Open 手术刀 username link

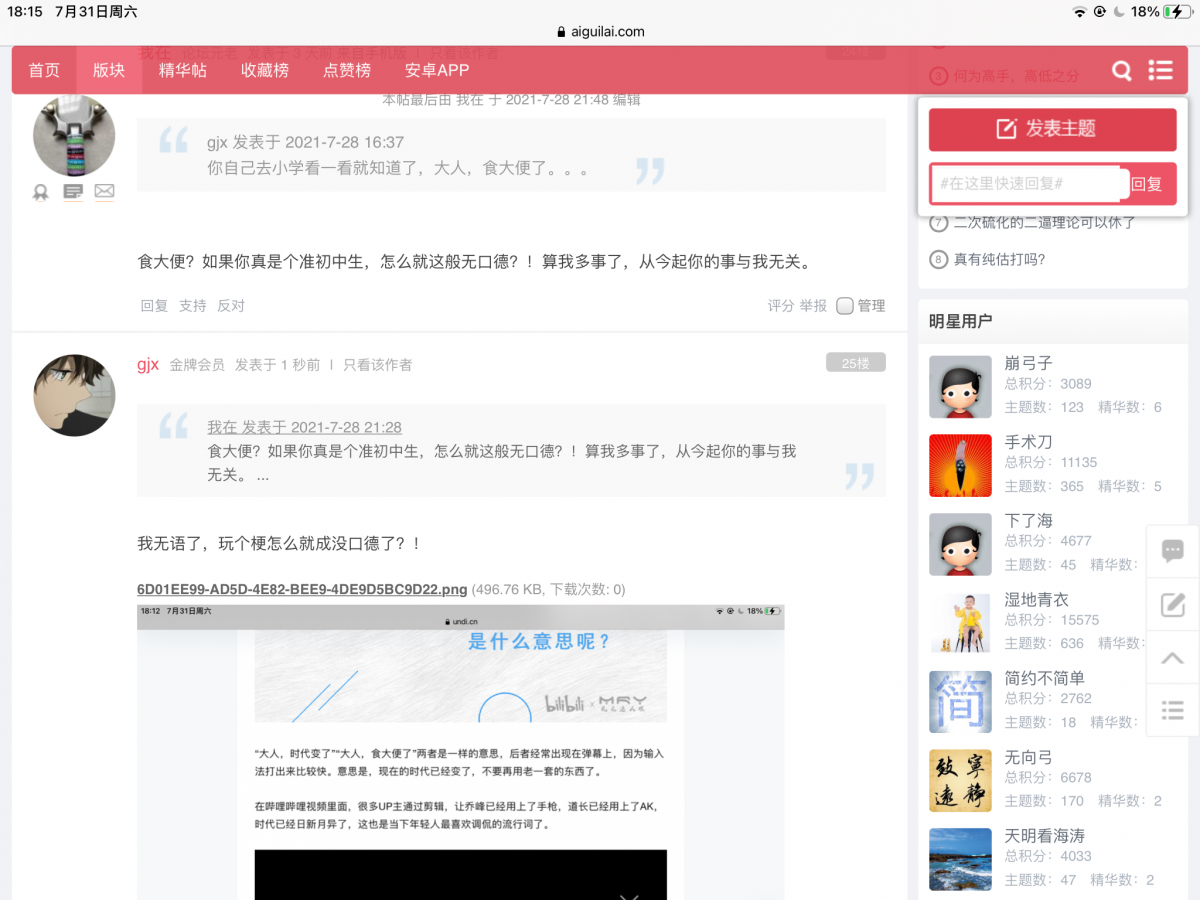pyautogui.click(x=1029, y=442)
